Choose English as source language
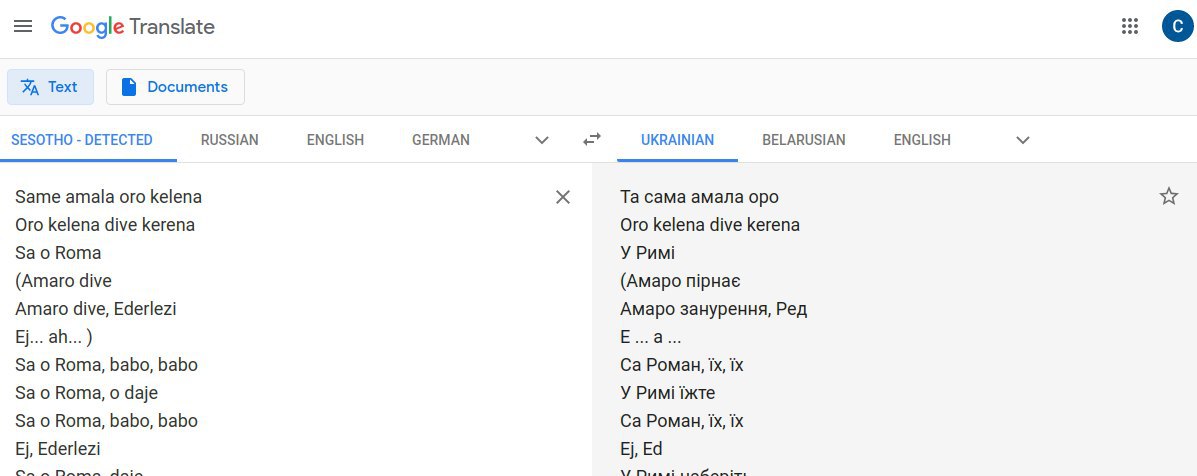Image resolution: width=1197 pixels, height=476 pixels. pyautogui.click(x=335, y=140)
